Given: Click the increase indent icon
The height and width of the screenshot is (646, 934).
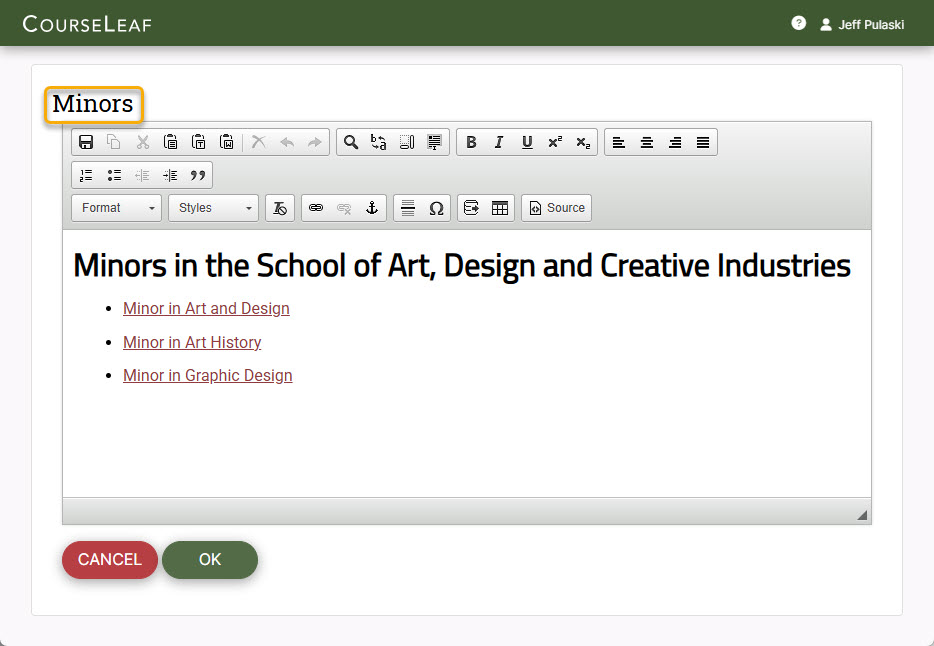Looking at the screenshot, I should click(170, 175).
